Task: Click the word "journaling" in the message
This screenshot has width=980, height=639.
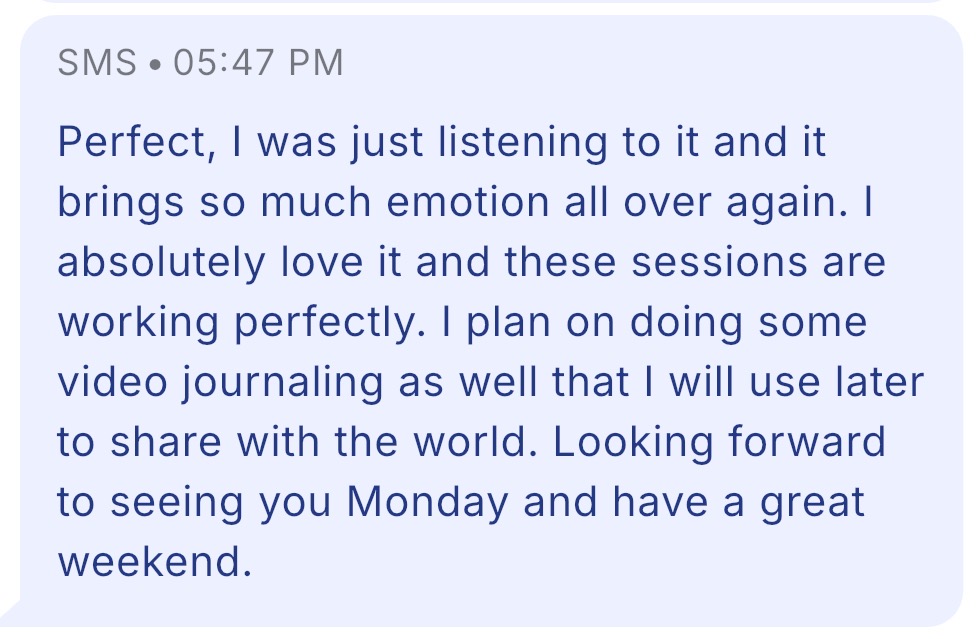Action: (282, 383)
